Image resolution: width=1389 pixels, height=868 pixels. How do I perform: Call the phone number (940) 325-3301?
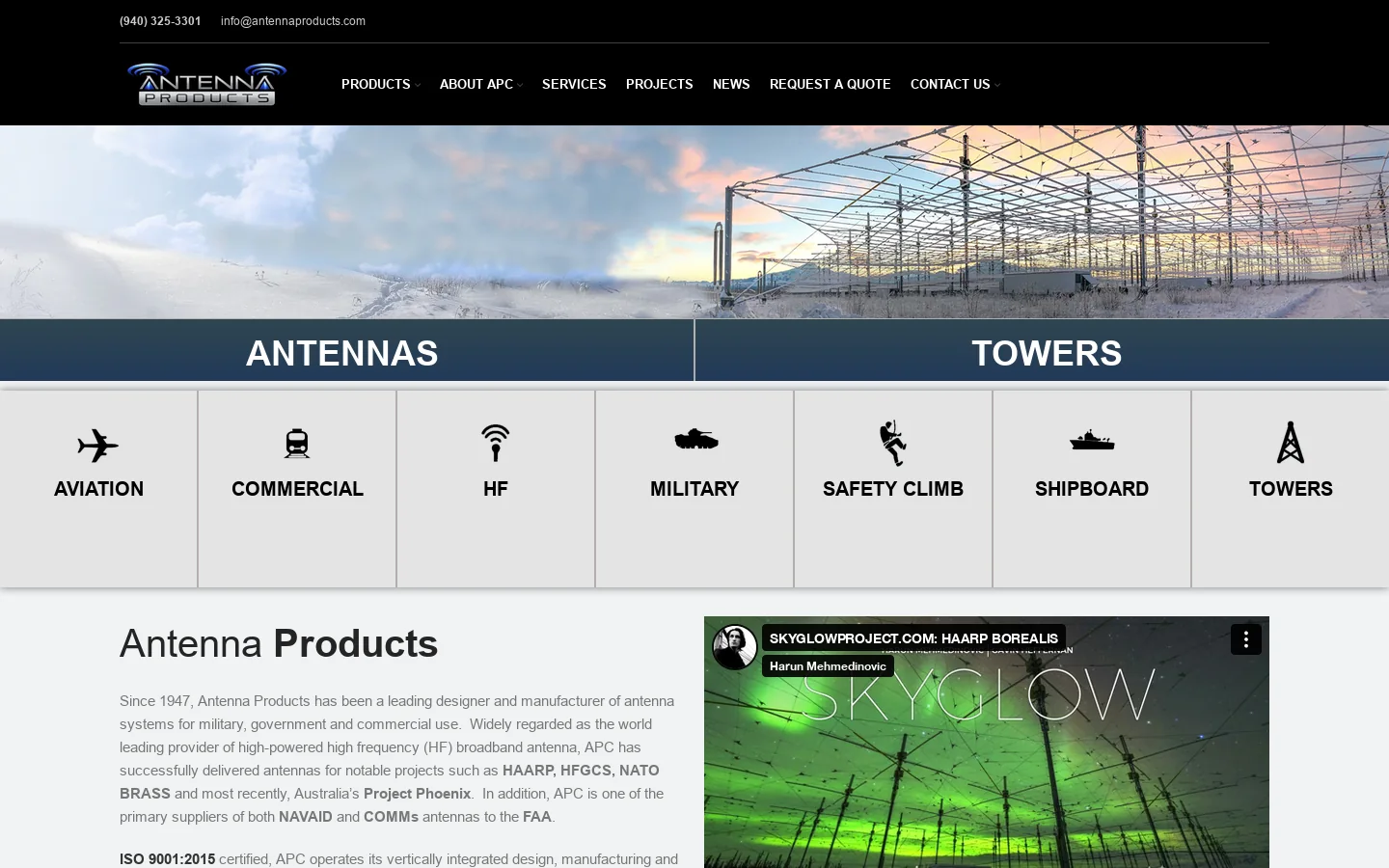click(x=160, y=21)
